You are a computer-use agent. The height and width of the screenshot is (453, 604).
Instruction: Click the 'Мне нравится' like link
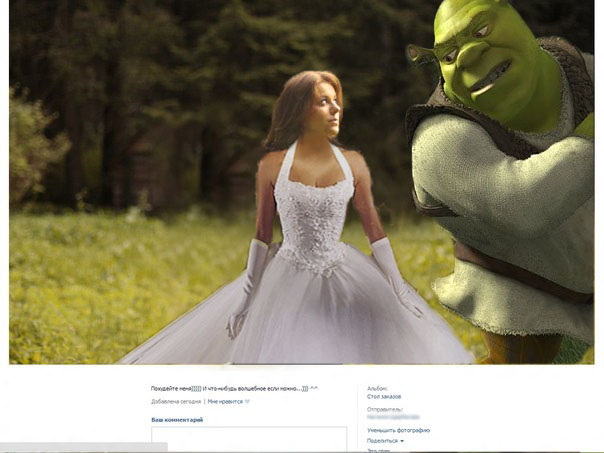[x=225, y=401]
